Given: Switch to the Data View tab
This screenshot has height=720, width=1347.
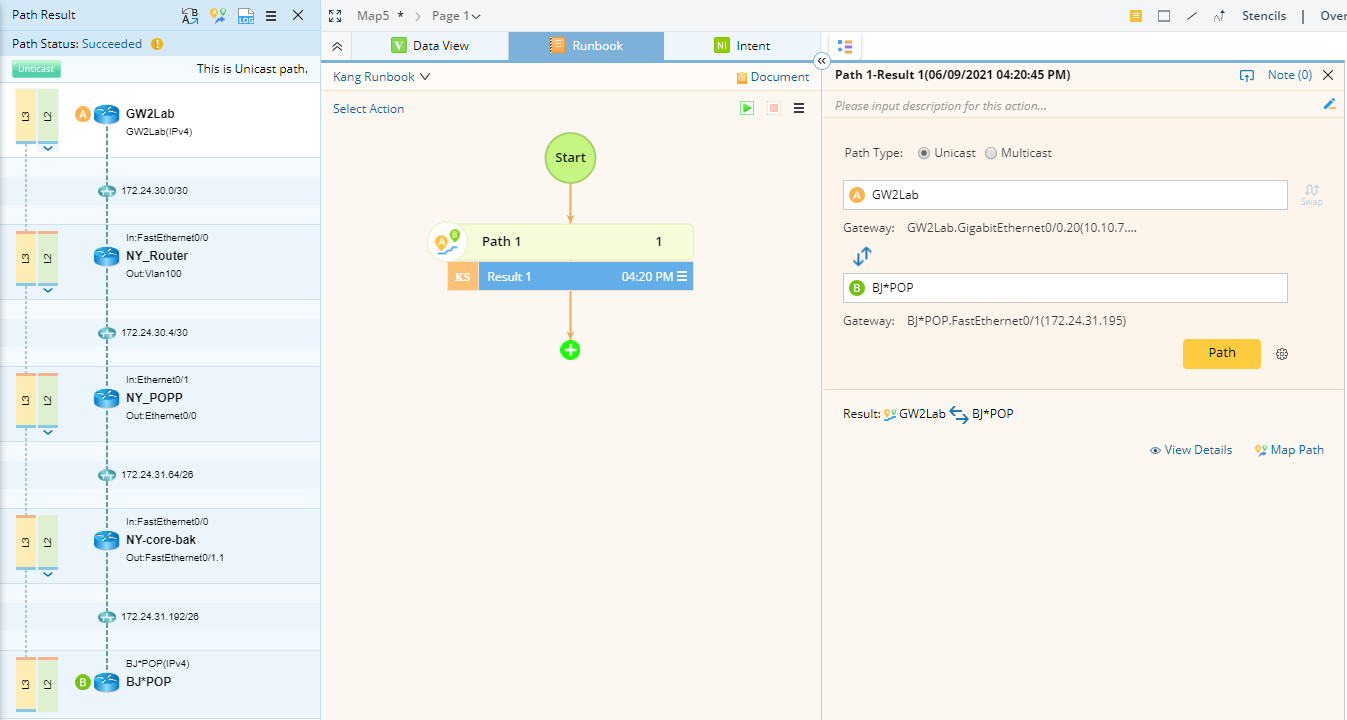Looking at the screenshot, I should 430,46.
